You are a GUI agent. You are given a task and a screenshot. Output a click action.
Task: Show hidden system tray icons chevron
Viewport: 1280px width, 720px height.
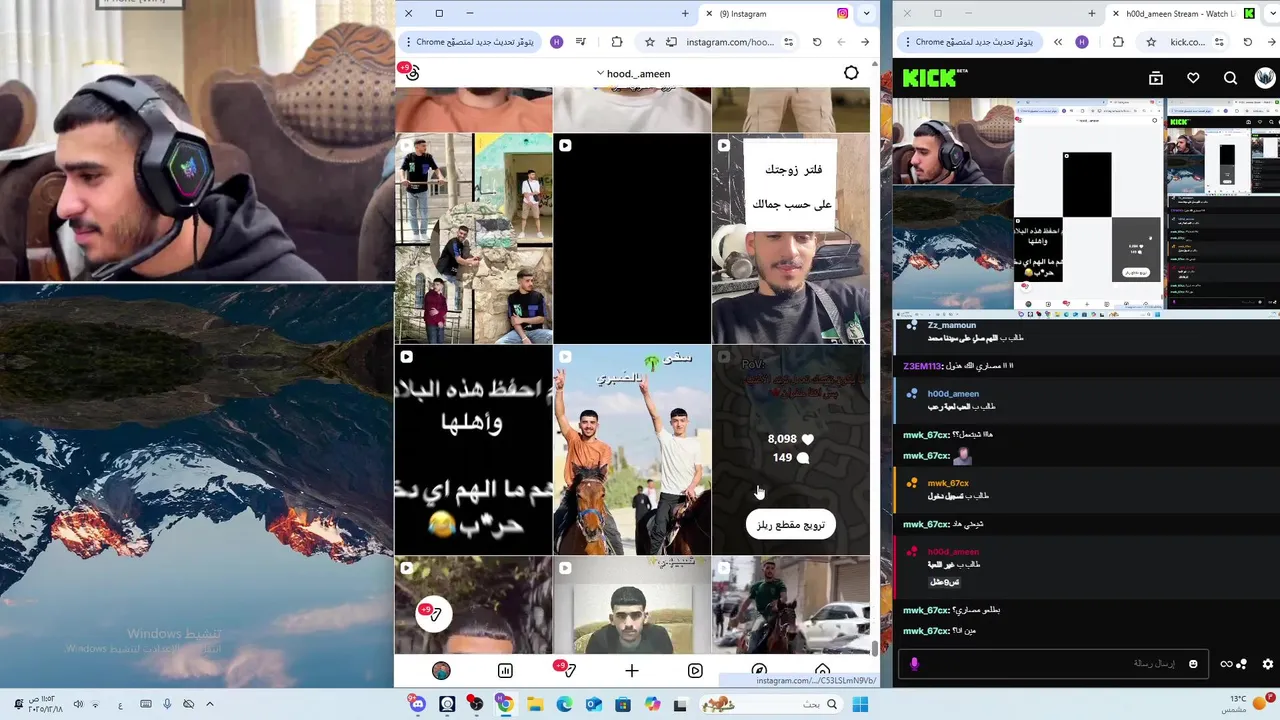point(209,705)
